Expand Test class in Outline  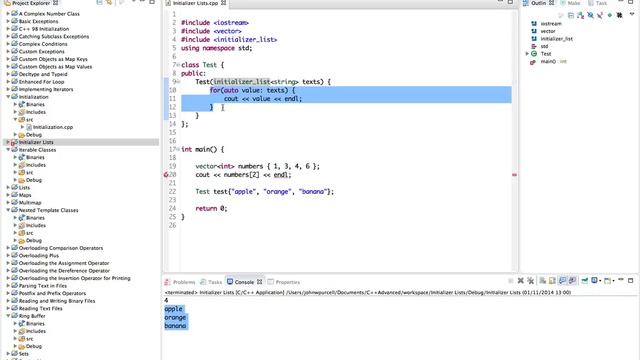coord(527,54)
